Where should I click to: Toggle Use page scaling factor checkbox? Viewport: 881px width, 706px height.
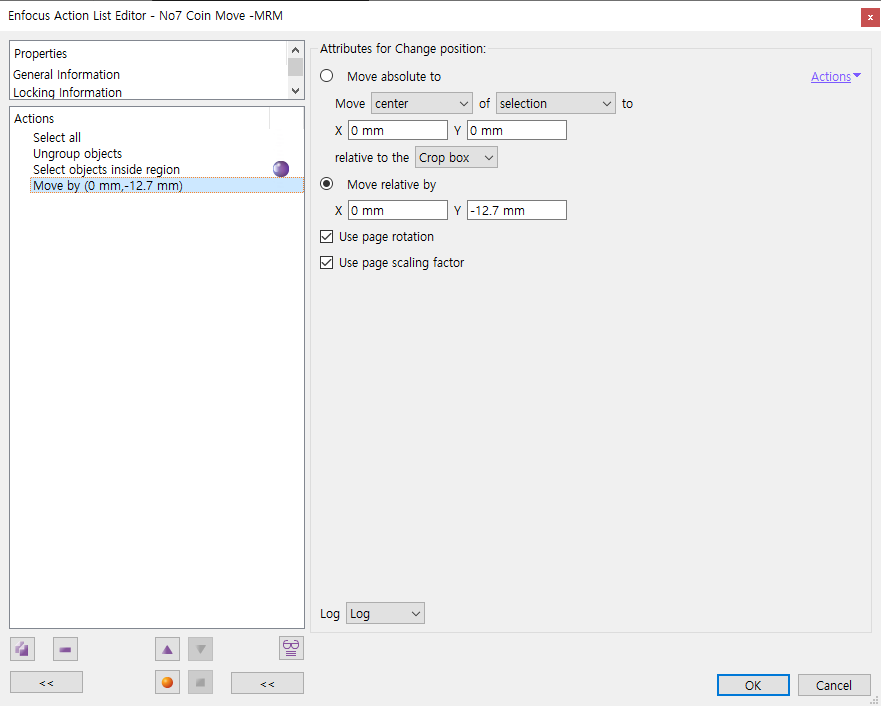point(326,263)
